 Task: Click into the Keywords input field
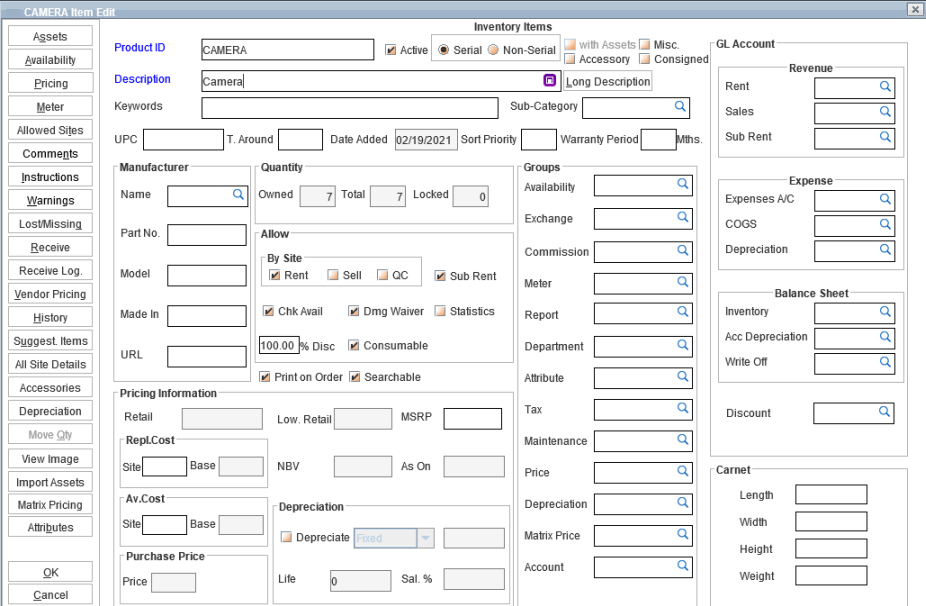coord(349,107)
